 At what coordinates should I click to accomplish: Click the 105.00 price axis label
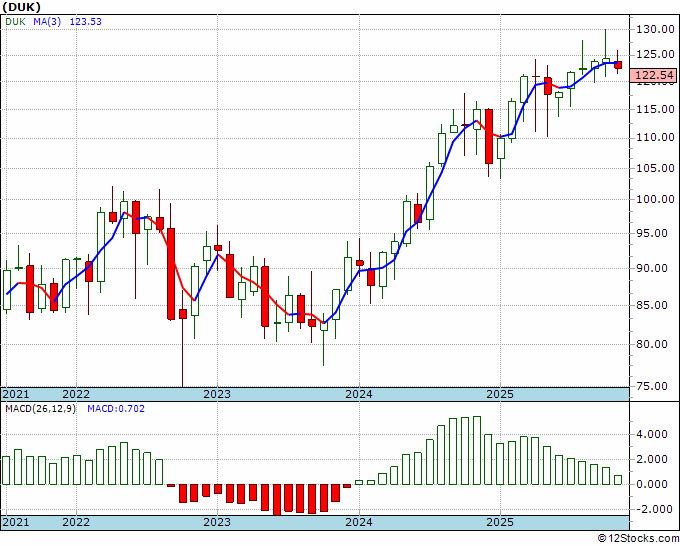click(x=655, y=168)
